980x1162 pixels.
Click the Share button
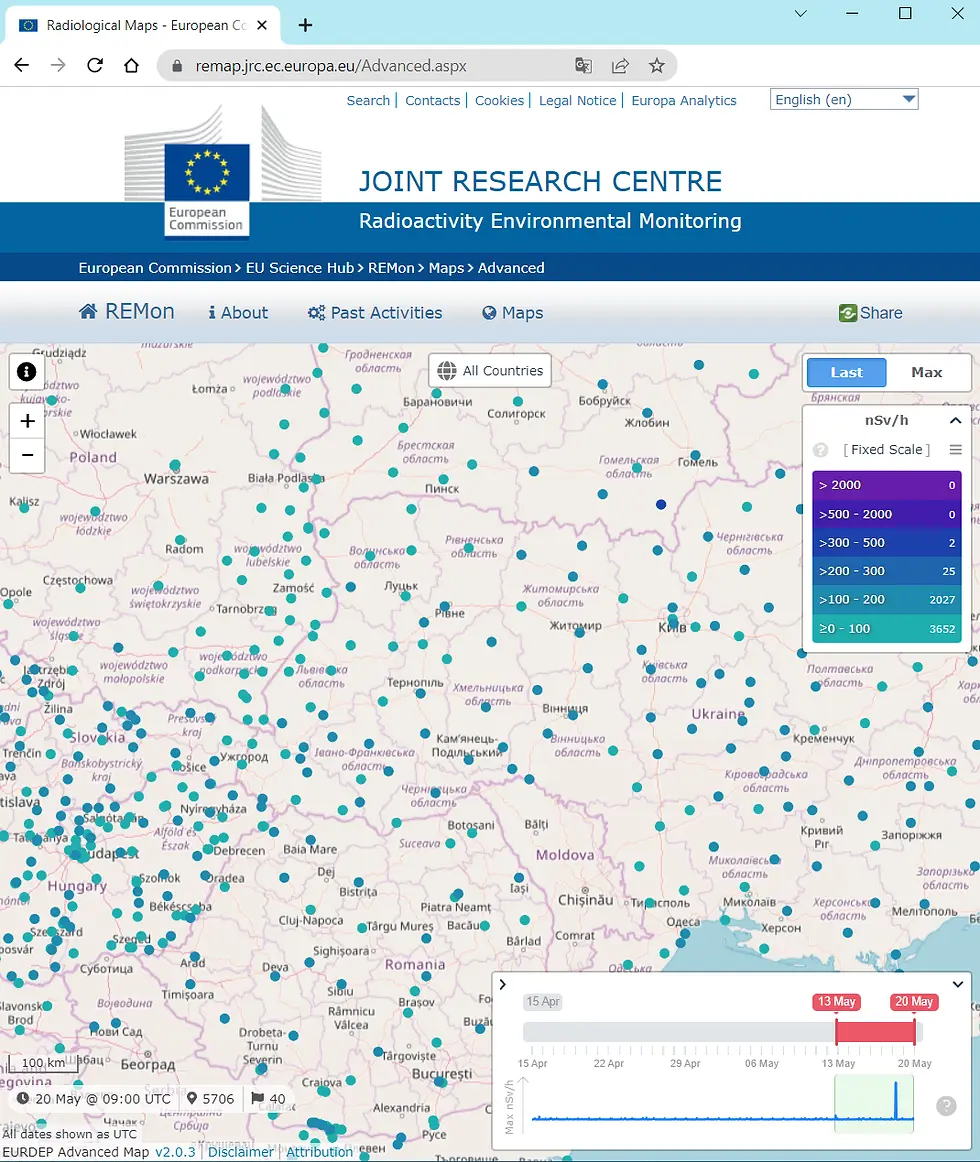click(870, 313)
